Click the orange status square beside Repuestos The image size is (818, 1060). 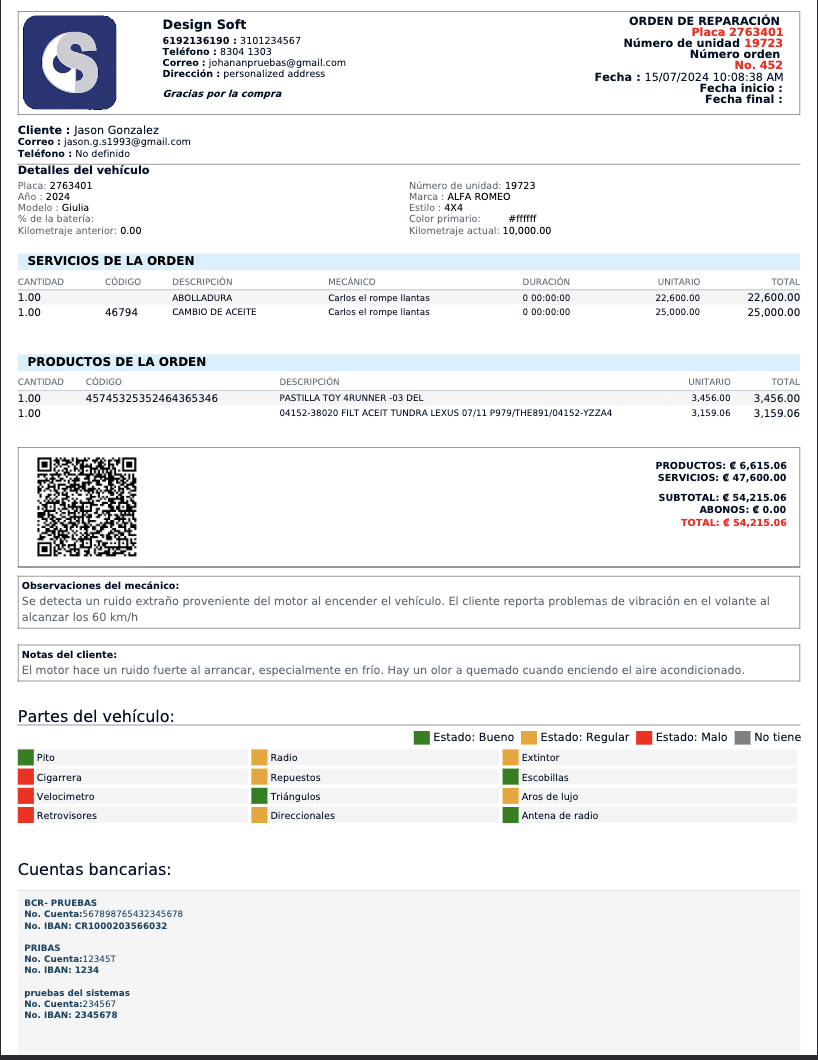[260, 777]
